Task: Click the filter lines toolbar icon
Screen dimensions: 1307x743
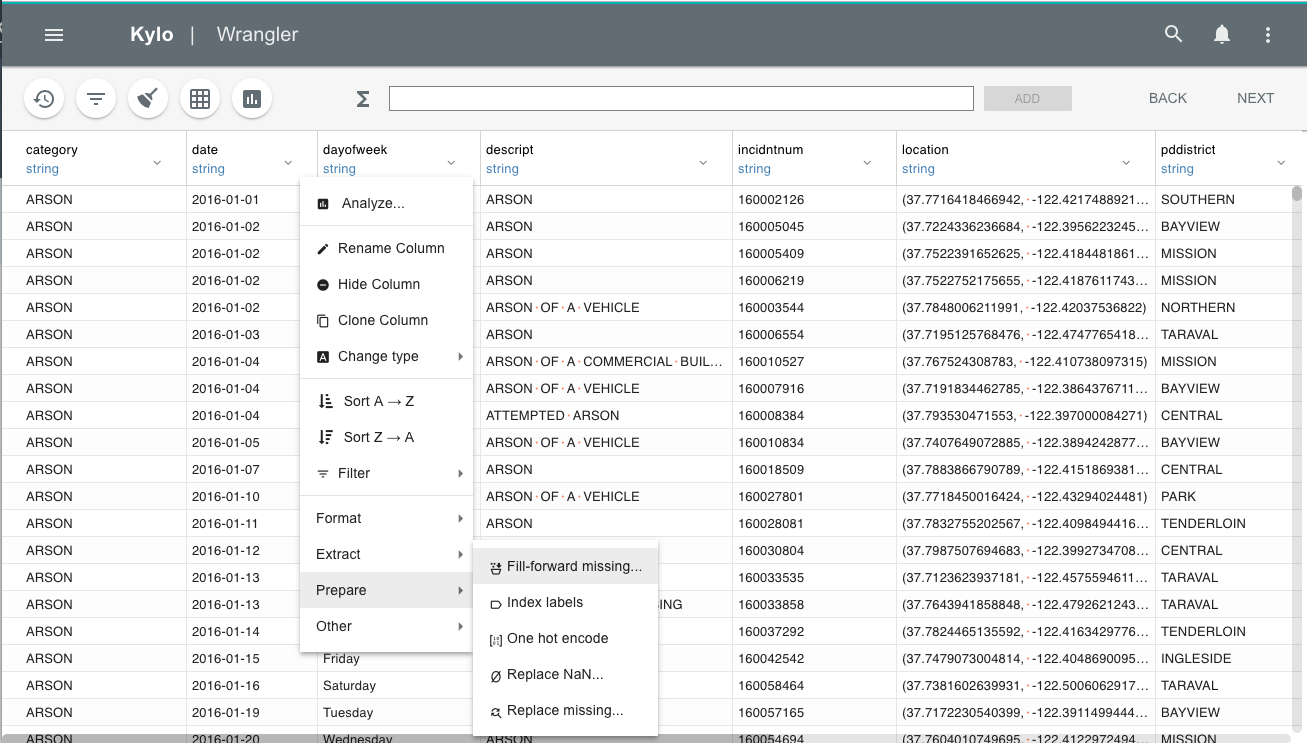Action: click(96, 98)
